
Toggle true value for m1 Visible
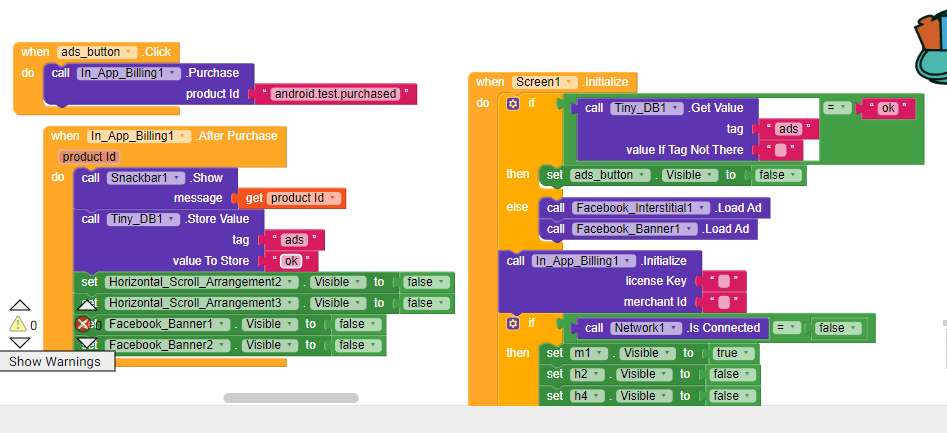734,353
